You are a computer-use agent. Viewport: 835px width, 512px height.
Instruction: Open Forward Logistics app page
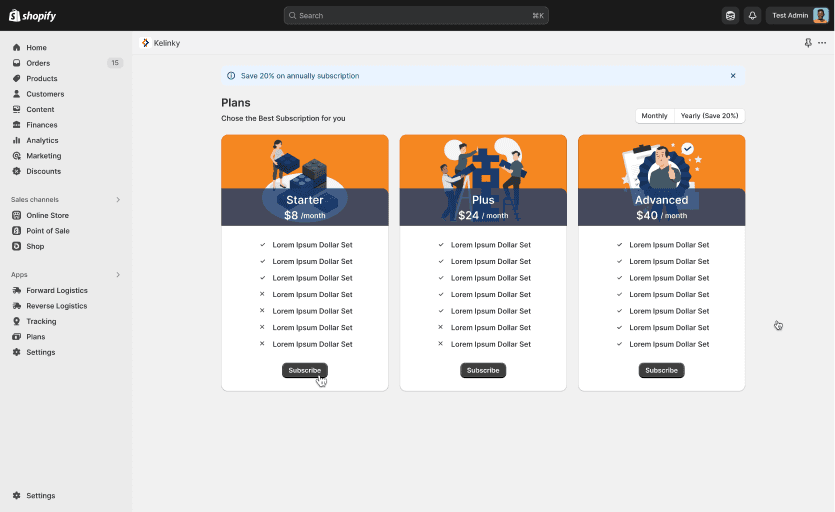tap(56, 290)
